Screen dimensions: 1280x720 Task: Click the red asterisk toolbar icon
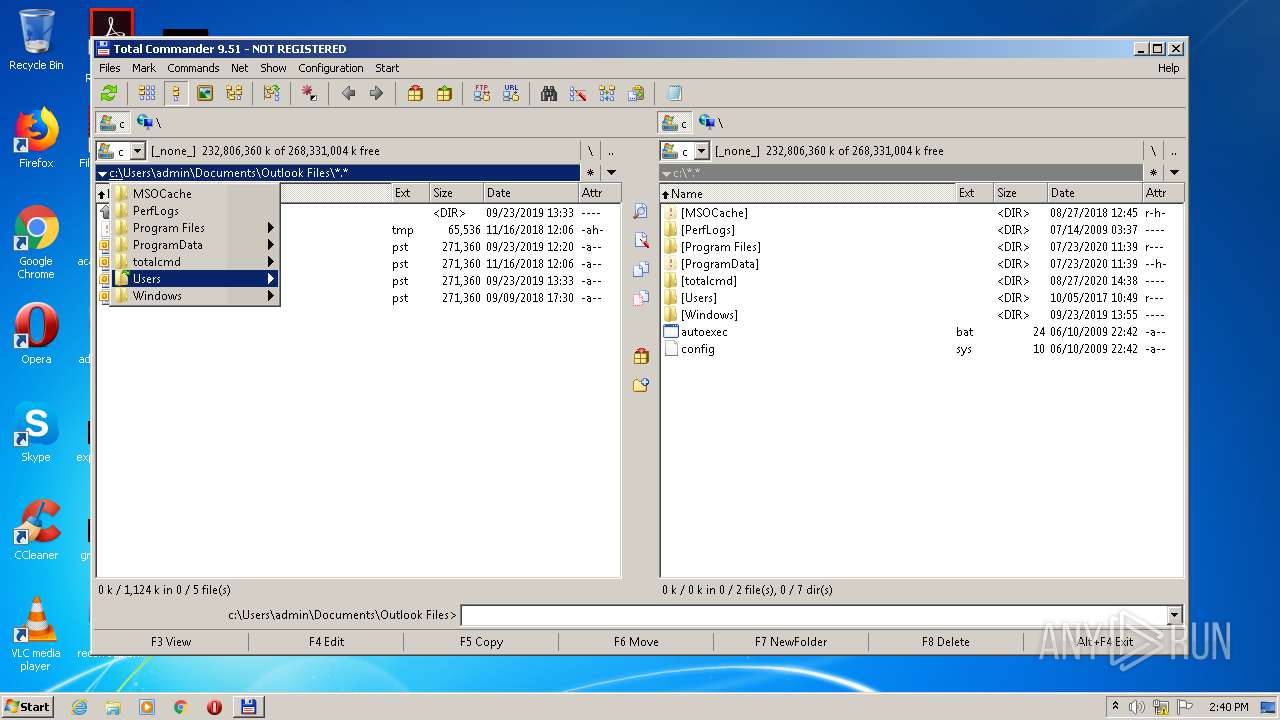point(309,93)
